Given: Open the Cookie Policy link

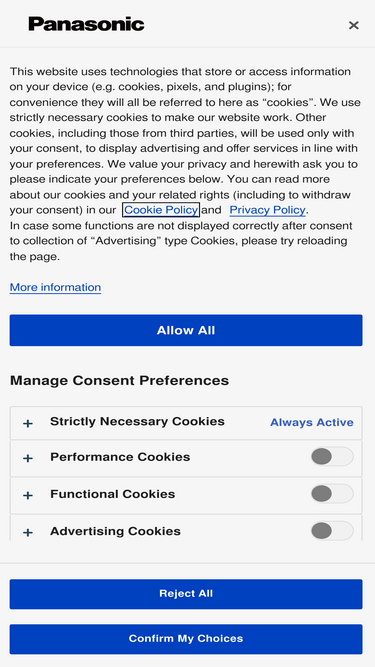Looking at the screenshot, I should point(161,210).
